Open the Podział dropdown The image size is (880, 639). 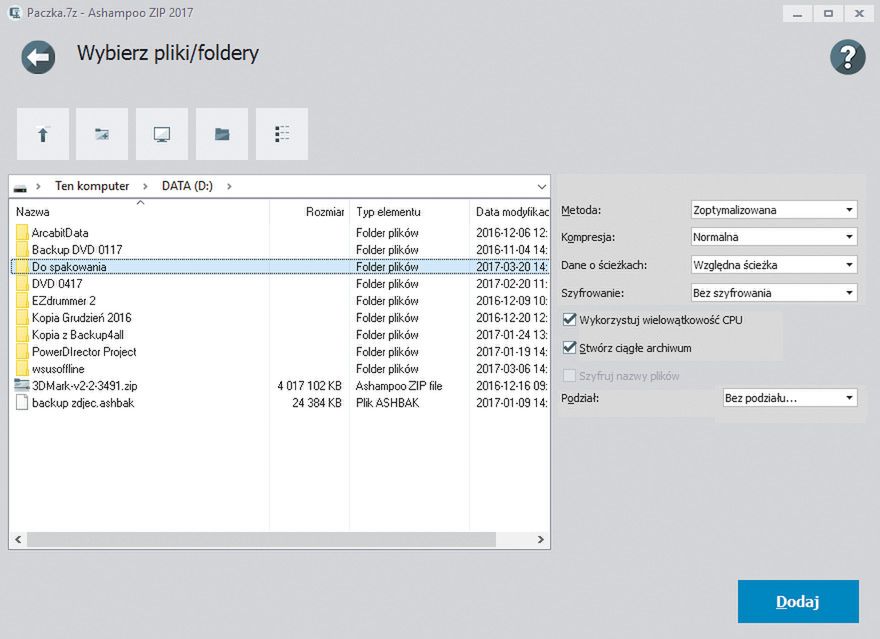[790, 398]
